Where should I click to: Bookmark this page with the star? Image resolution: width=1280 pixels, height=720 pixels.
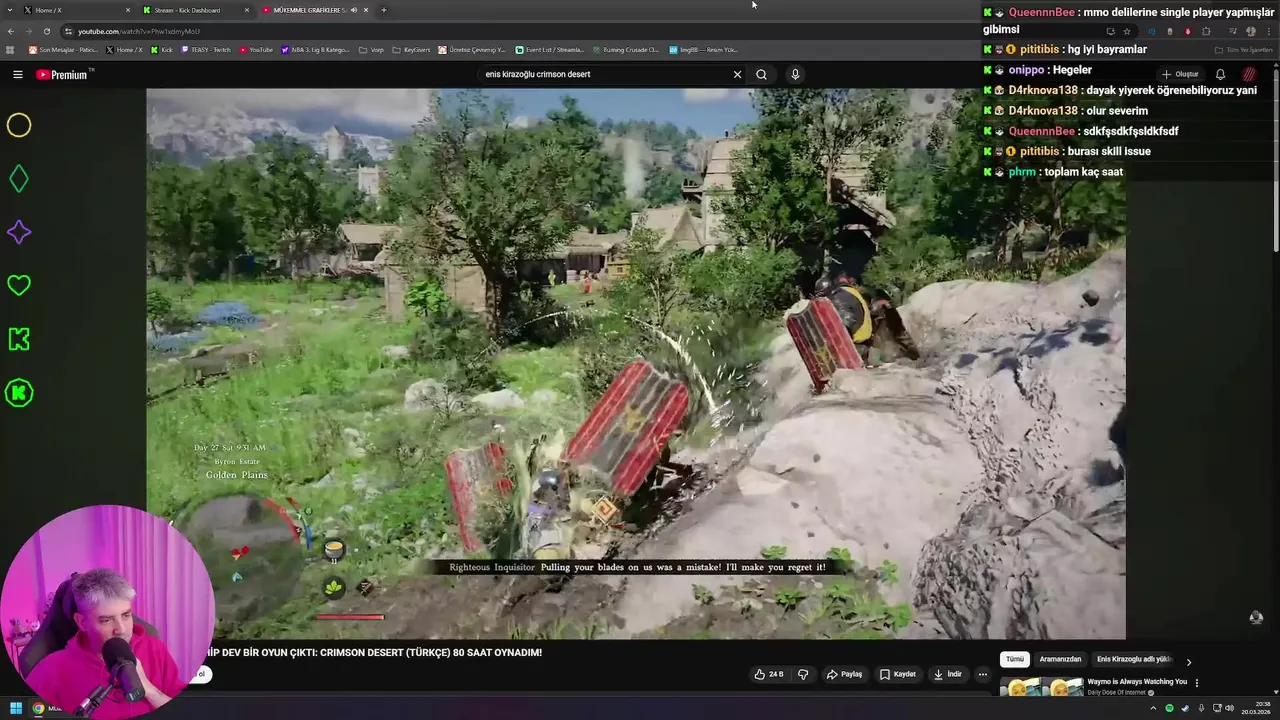tap(1127, 31)
